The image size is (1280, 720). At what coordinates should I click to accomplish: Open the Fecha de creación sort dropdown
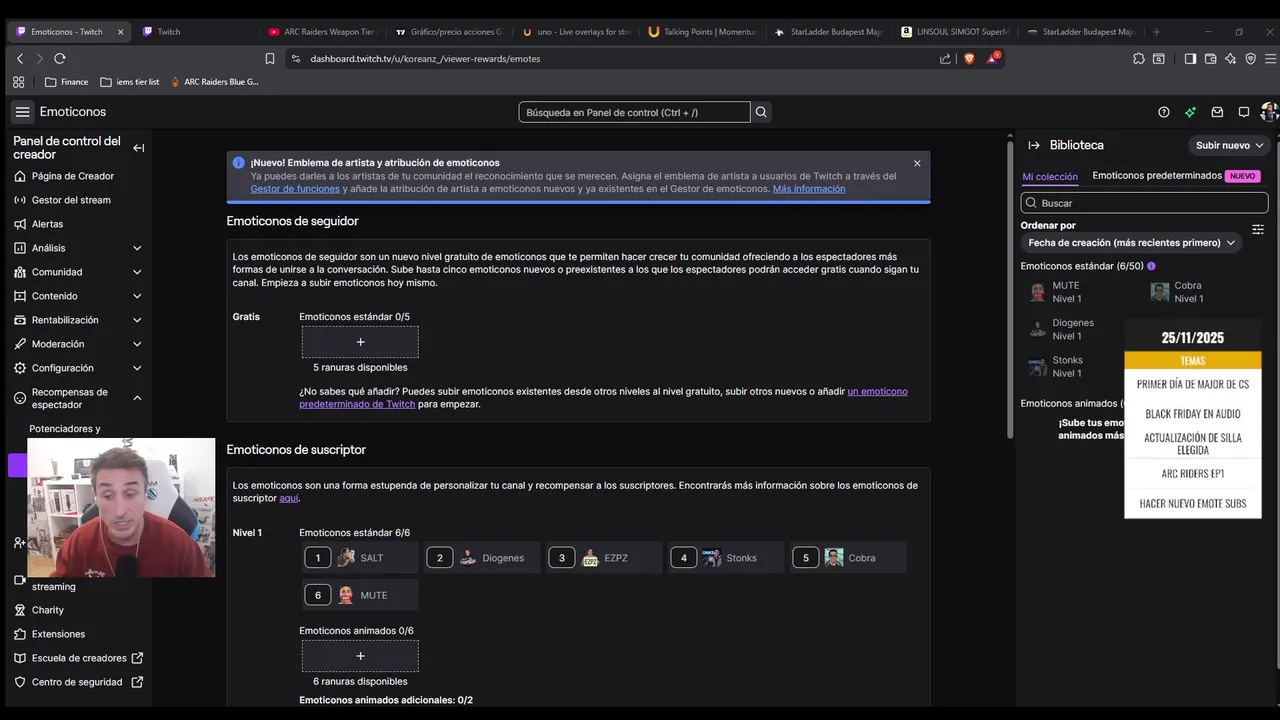pyautogui.click(x=1131, y=242)
